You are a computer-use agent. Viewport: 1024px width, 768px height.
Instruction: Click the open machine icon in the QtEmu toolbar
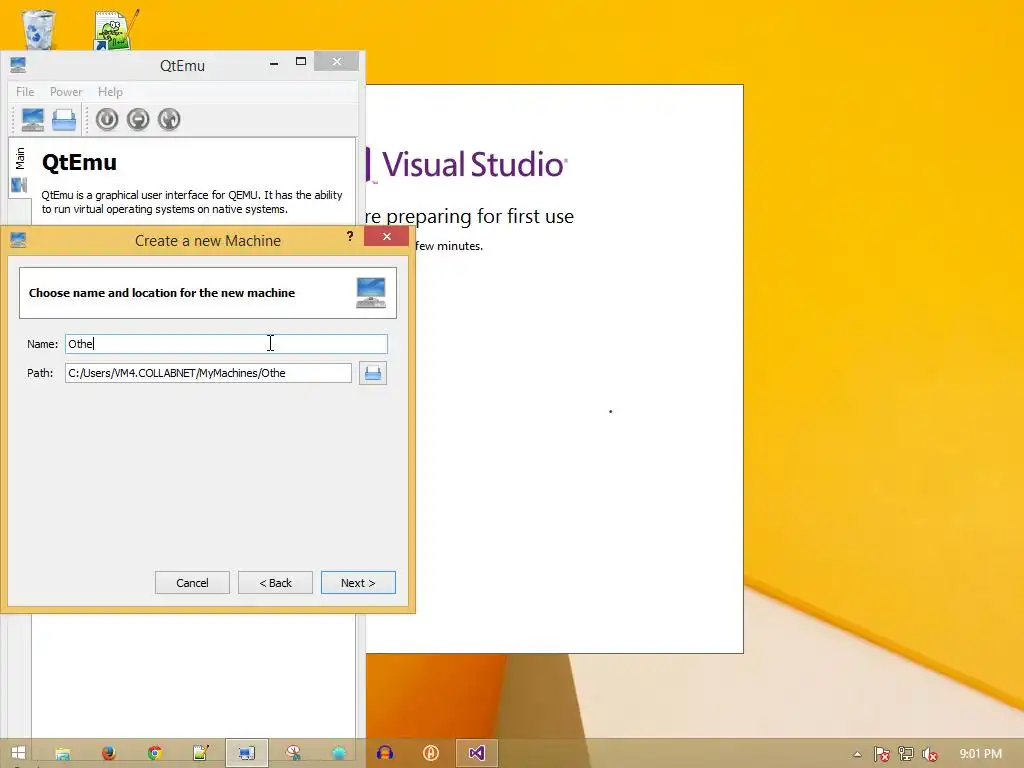(64, 120)
